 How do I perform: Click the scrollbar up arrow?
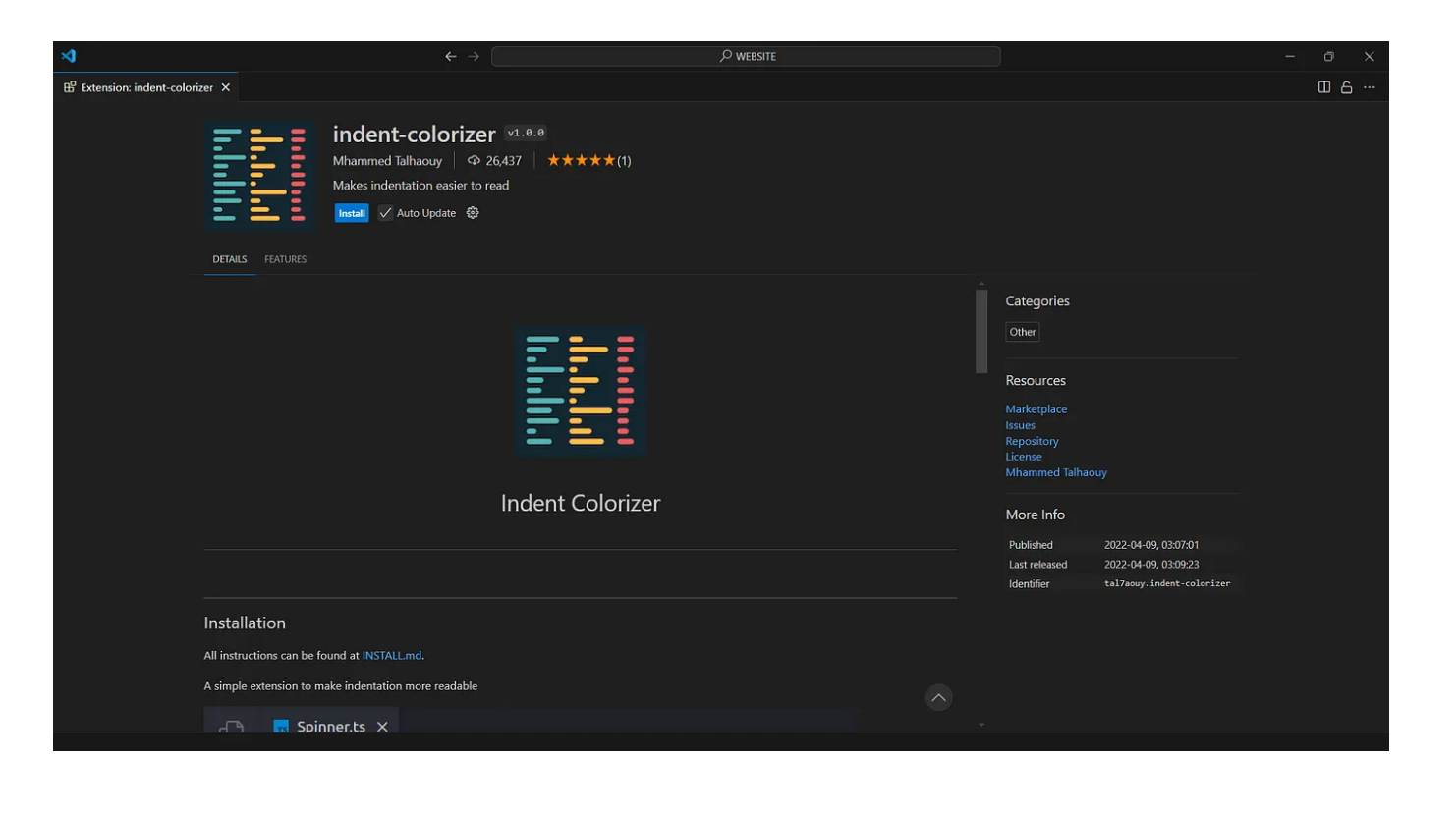981,284
